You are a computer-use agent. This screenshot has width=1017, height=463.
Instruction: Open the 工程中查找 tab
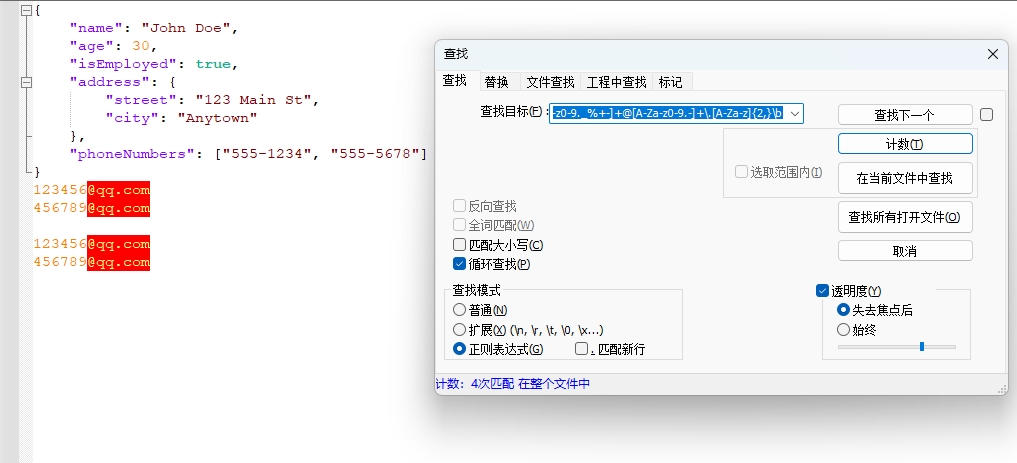point(616,82)
